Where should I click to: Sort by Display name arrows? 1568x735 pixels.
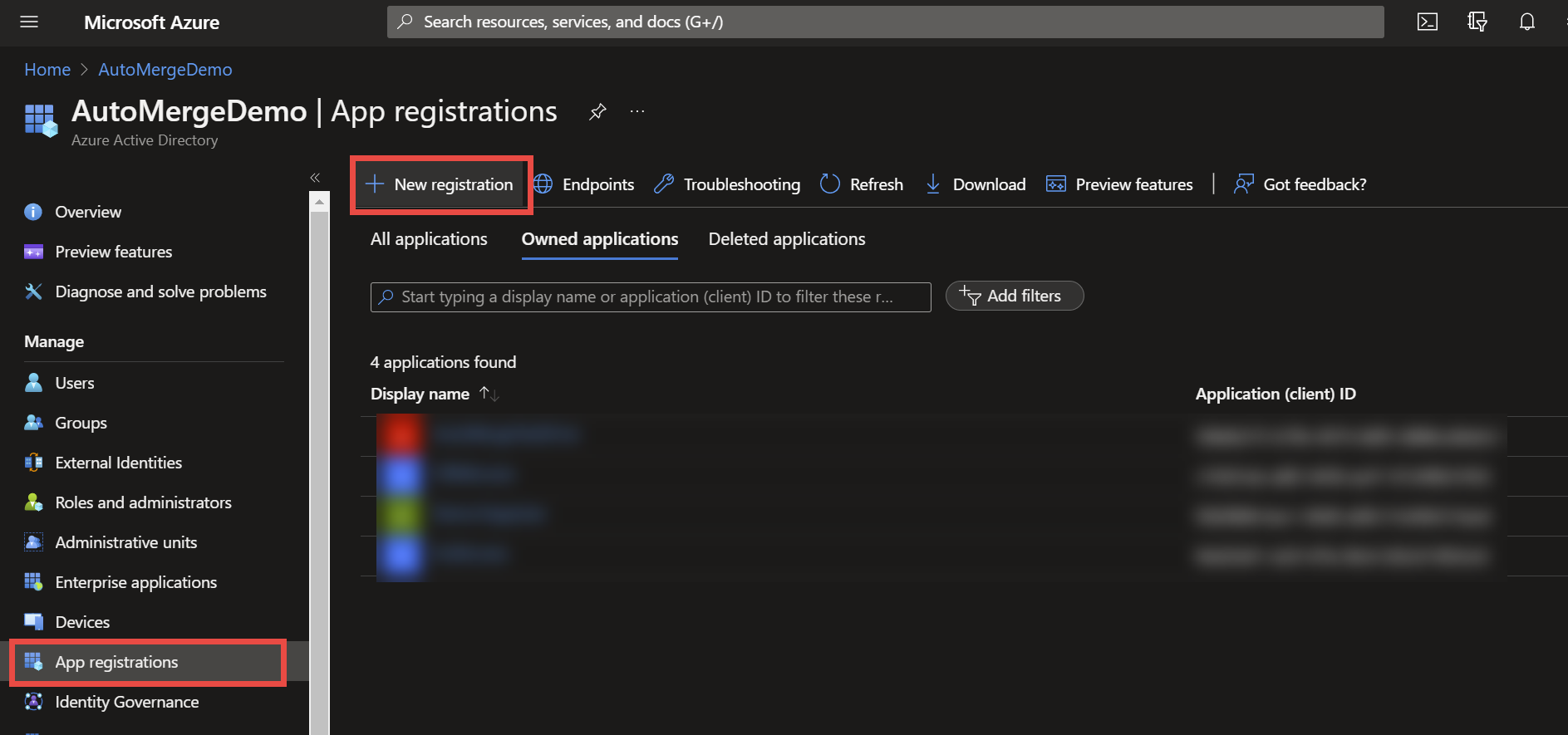[489, 394]
